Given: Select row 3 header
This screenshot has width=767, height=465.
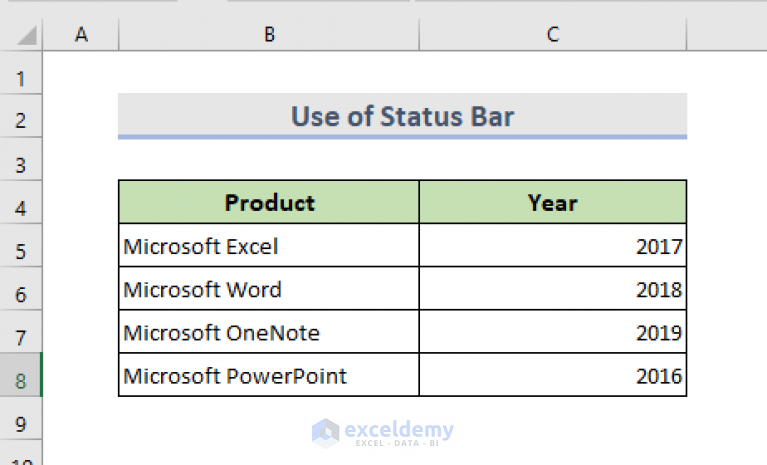Looking at the screenshot, I should pos(21,159).
